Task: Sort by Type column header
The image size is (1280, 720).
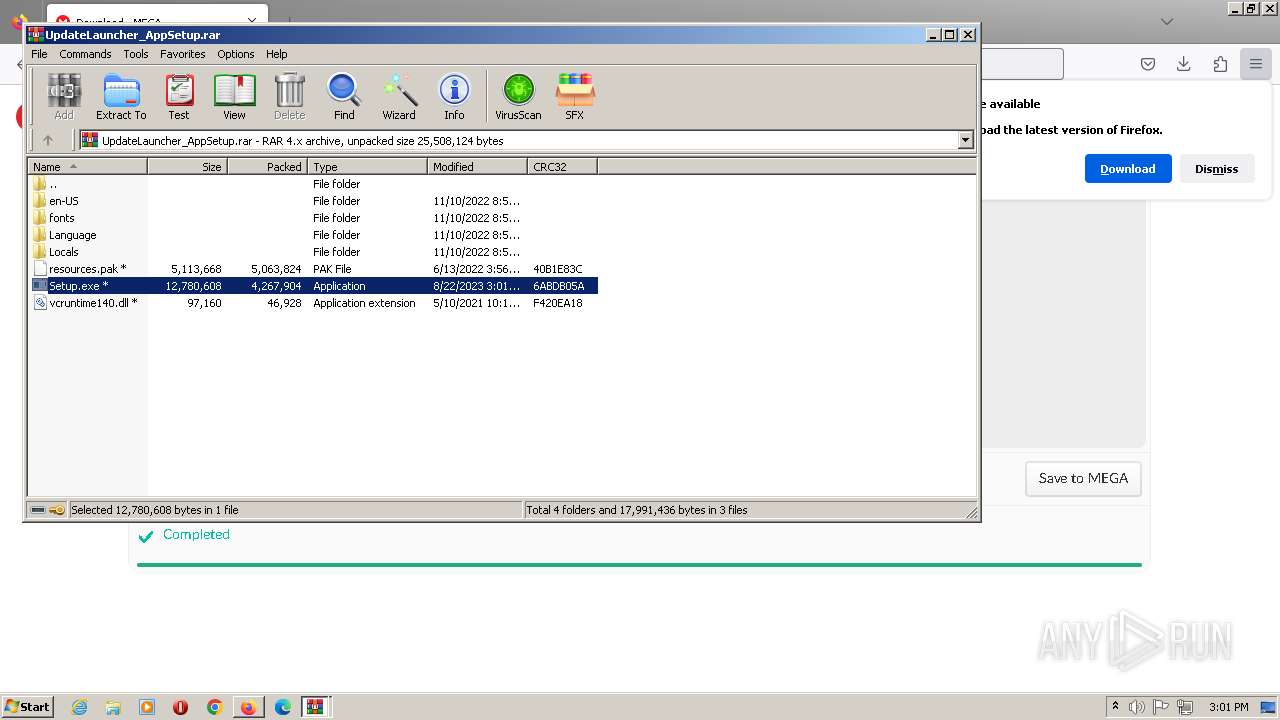Action: coord(367,167)
